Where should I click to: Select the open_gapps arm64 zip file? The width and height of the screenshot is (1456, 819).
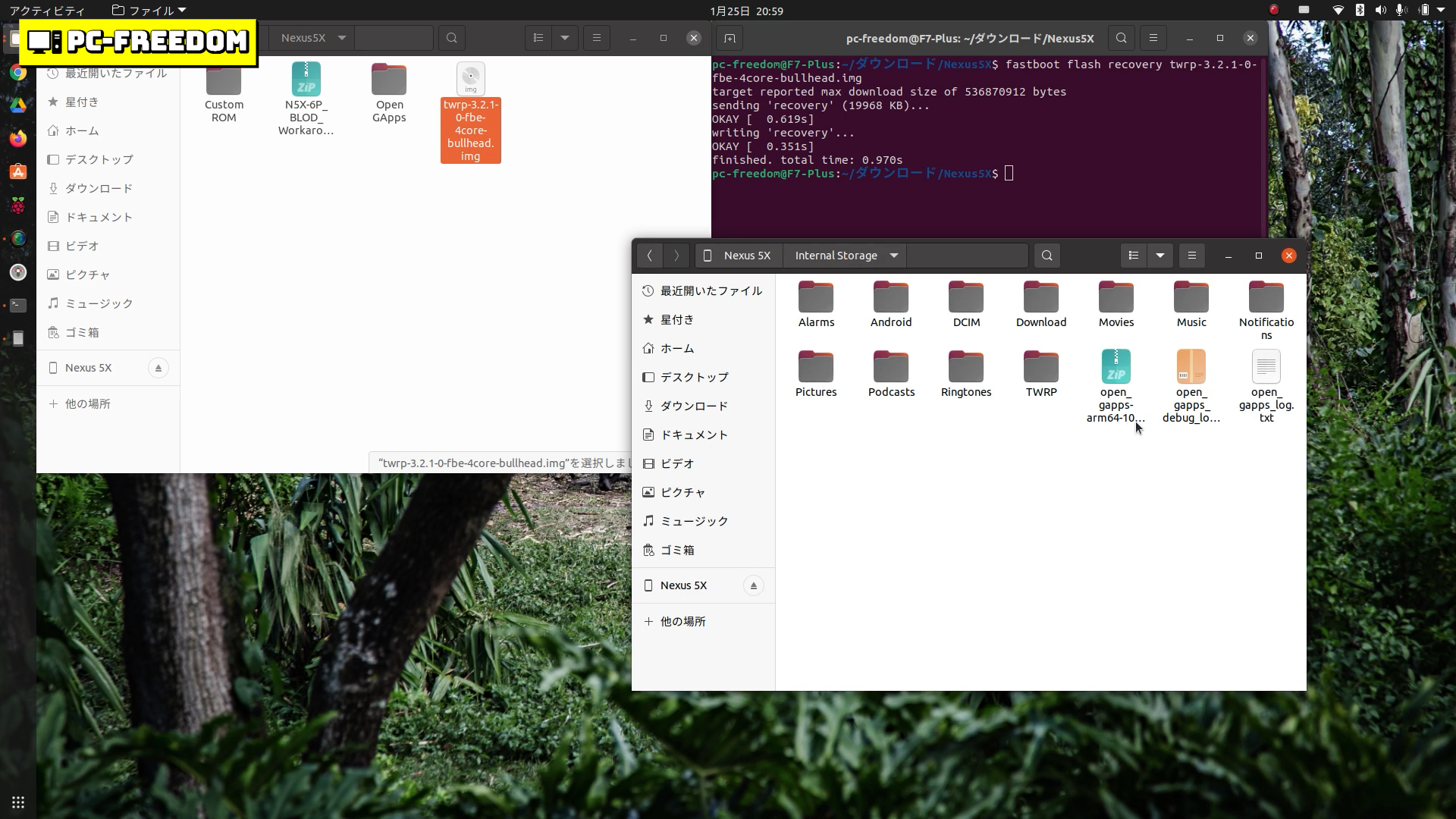pyautogui.click(x=1116, y=368)
